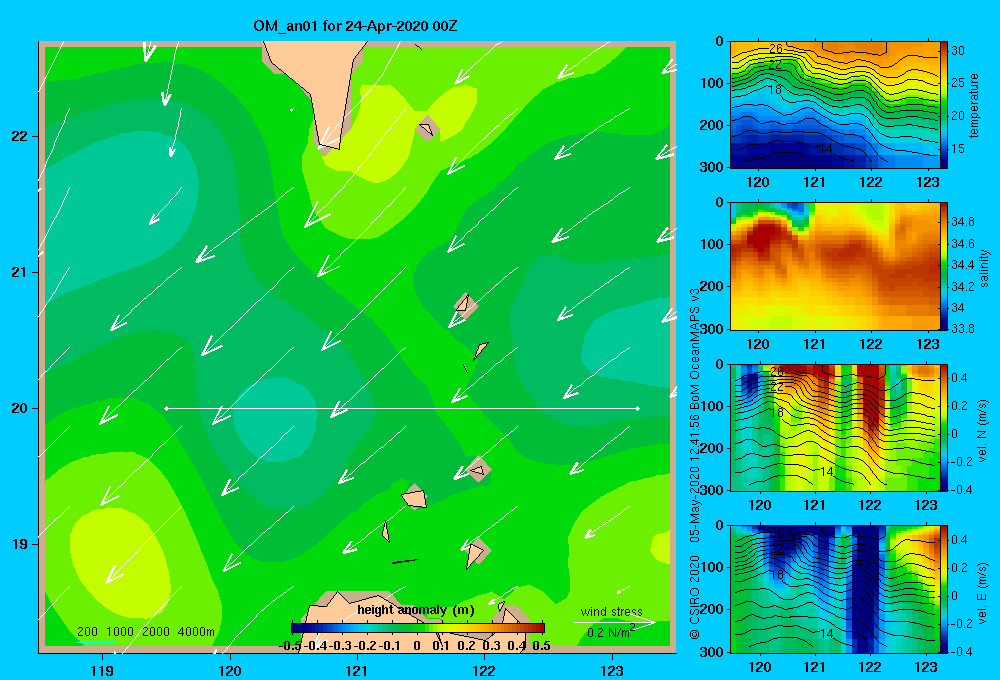1000x680 pixels.
Task: Click the vel. E color scale bar
Action: point(944,589)
